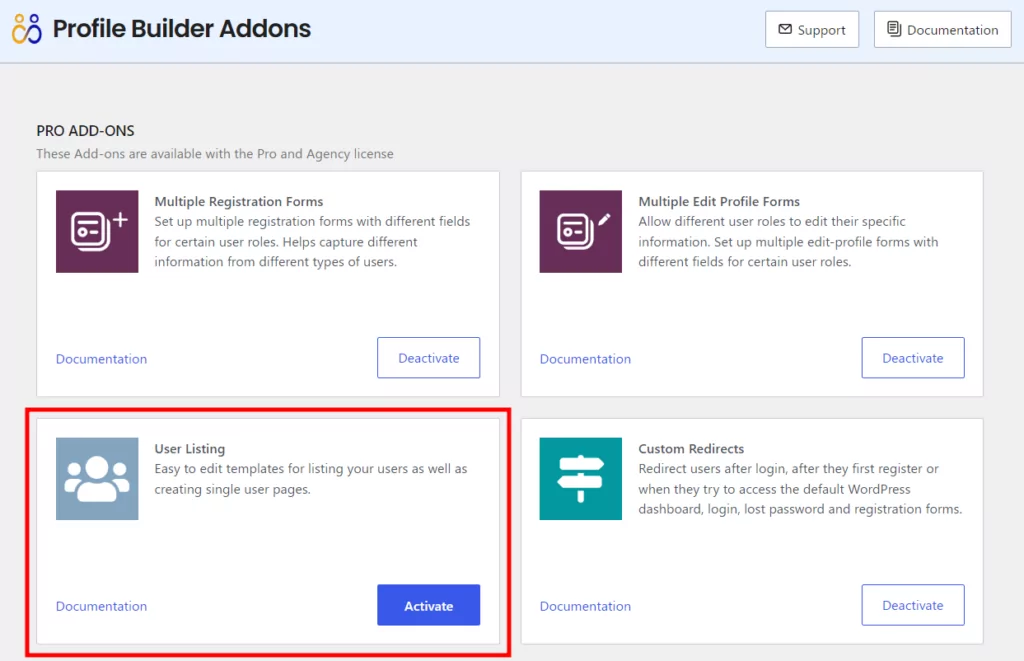Click the Profile Builder logo icon
The width and height of the screenshot is (1024, 661).
coord(27,29)
